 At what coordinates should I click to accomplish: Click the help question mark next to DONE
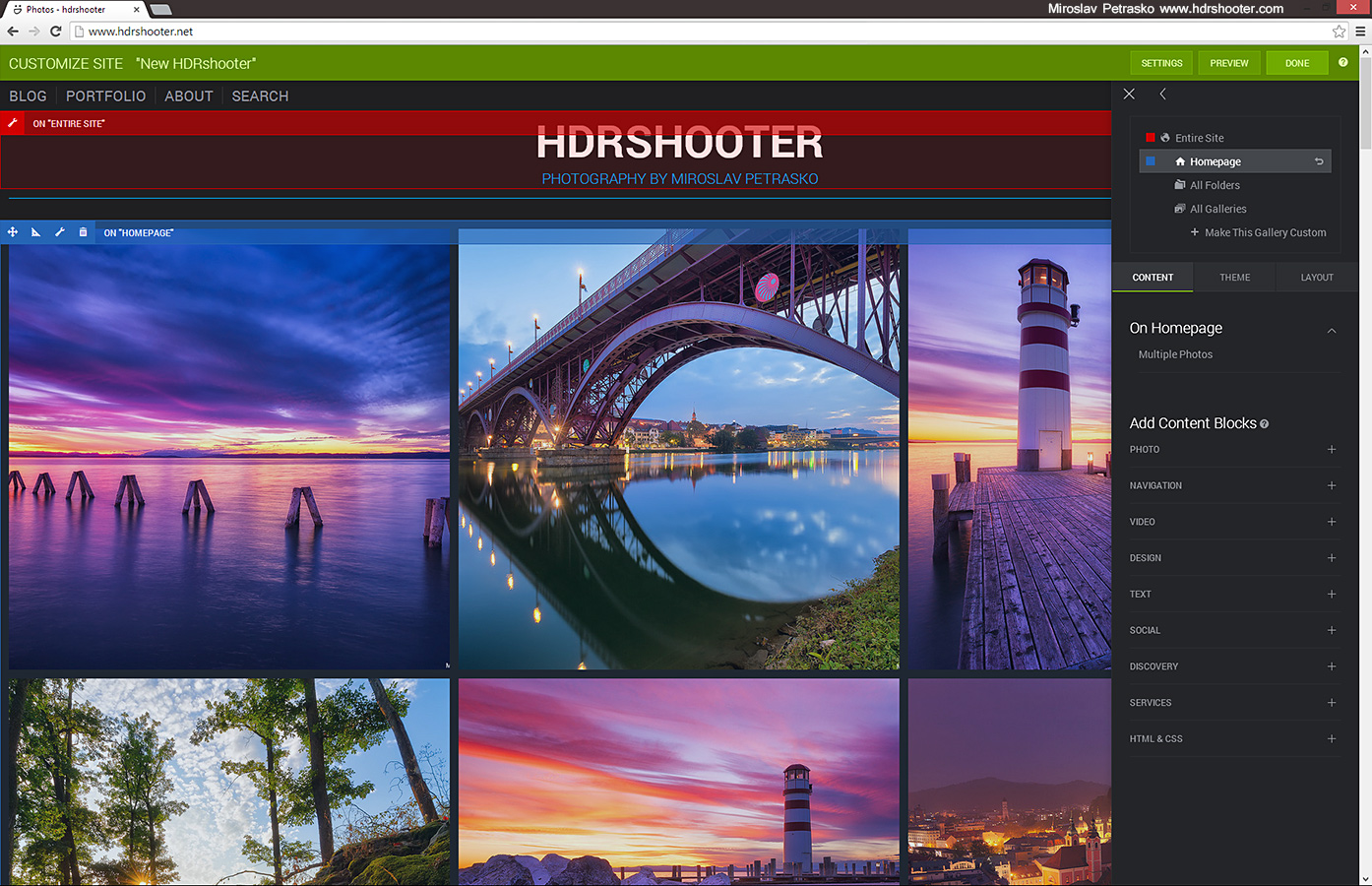point(1342,62)
